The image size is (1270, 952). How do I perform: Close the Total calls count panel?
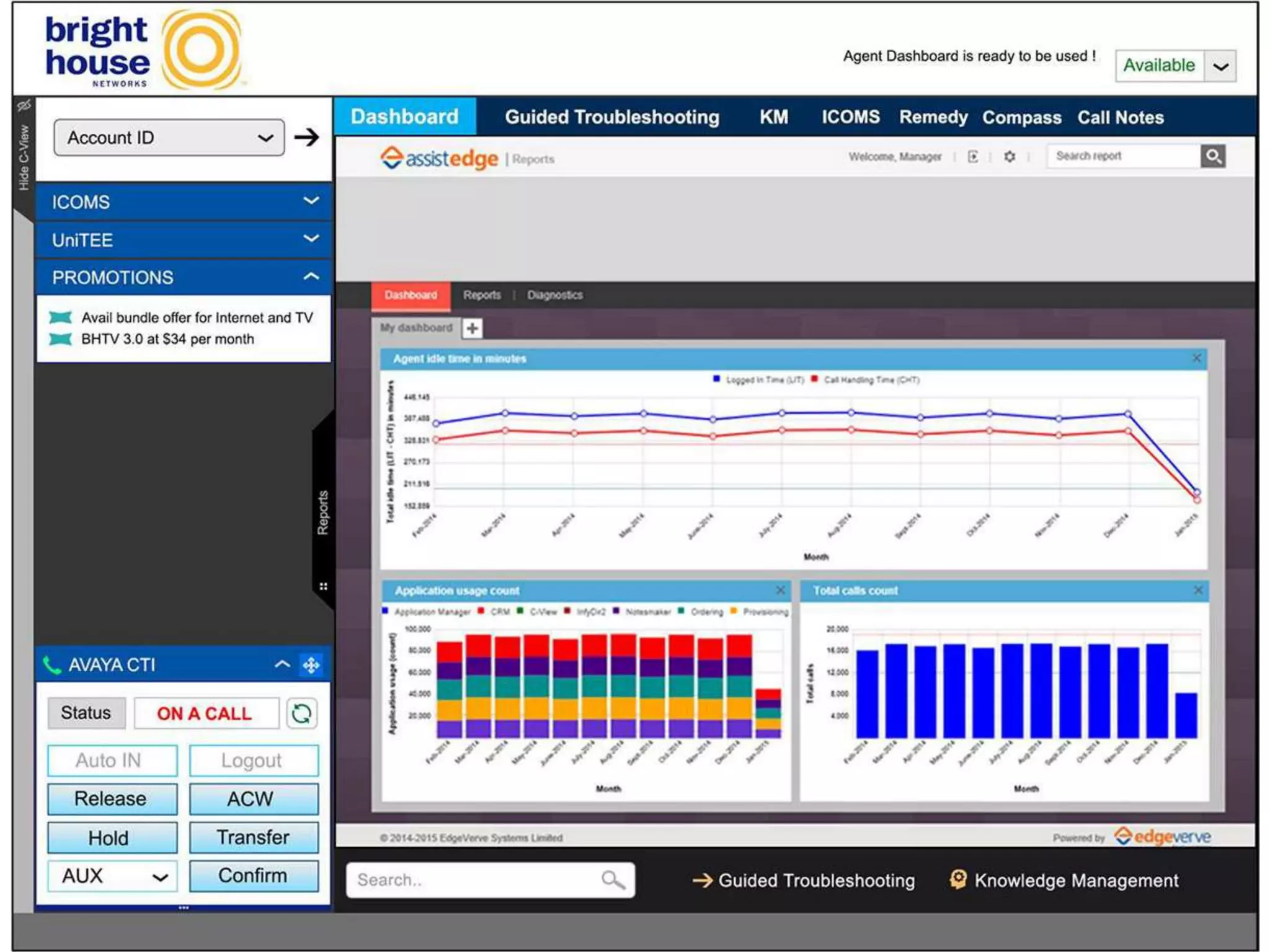pos(1198,591)
